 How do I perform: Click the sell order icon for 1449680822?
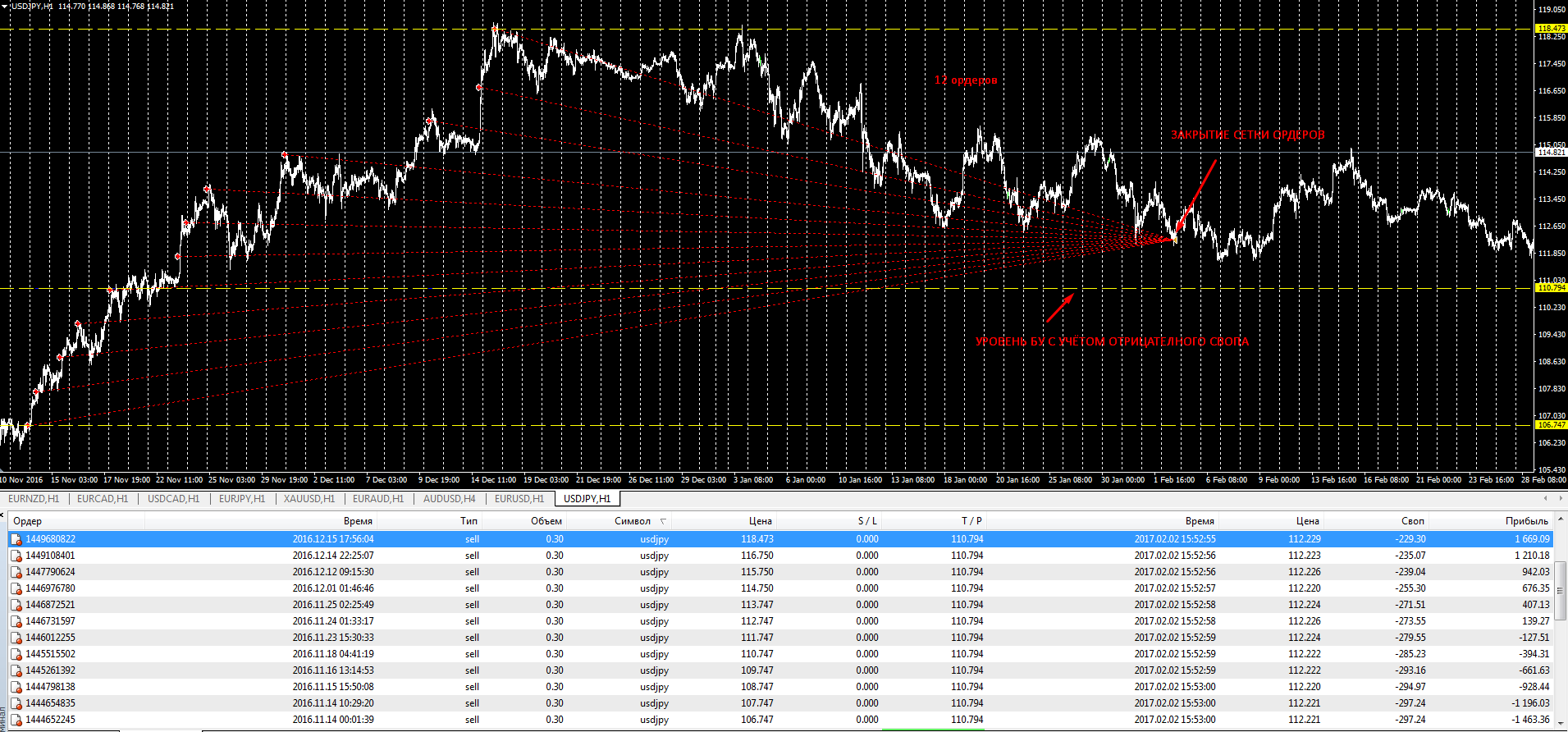click(x=16, y=539)
